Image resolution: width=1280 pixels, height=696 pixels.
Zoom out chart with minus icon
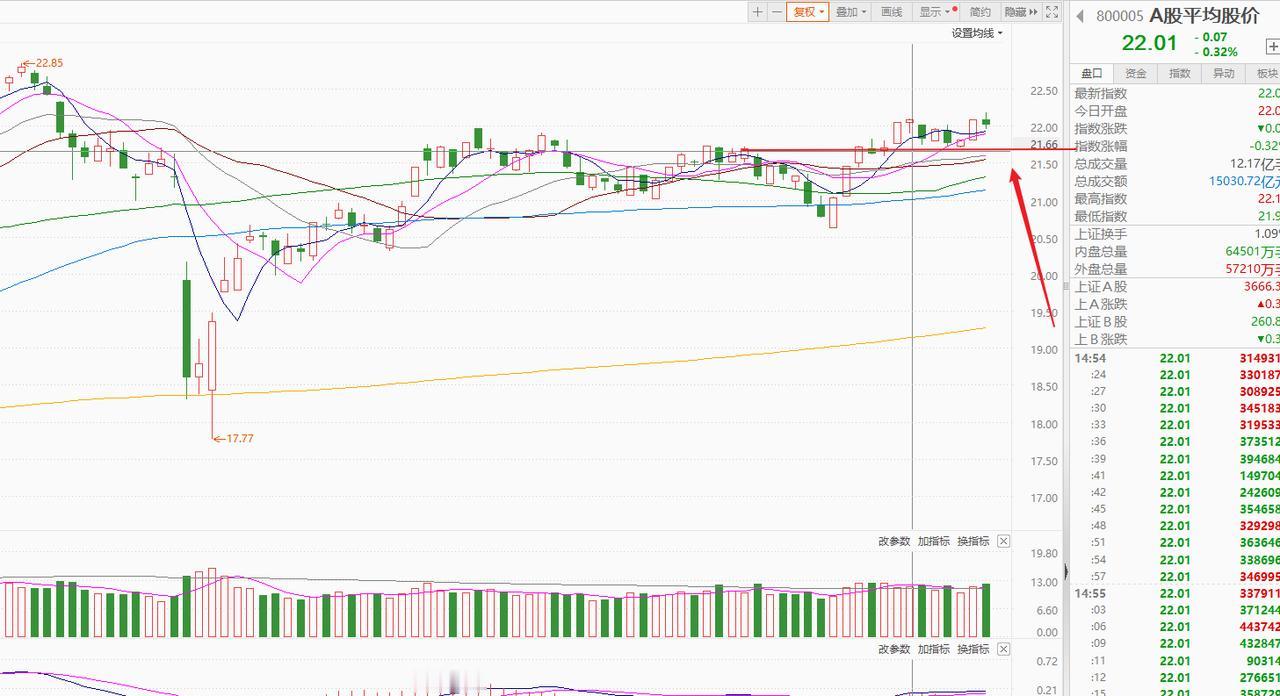pyautogui.click(x=776, y=12)
